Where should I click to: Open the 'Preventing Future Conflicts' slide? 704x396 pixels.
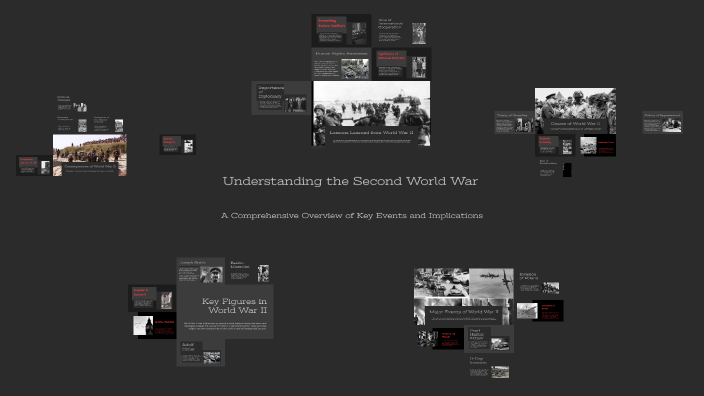point(341,31)
